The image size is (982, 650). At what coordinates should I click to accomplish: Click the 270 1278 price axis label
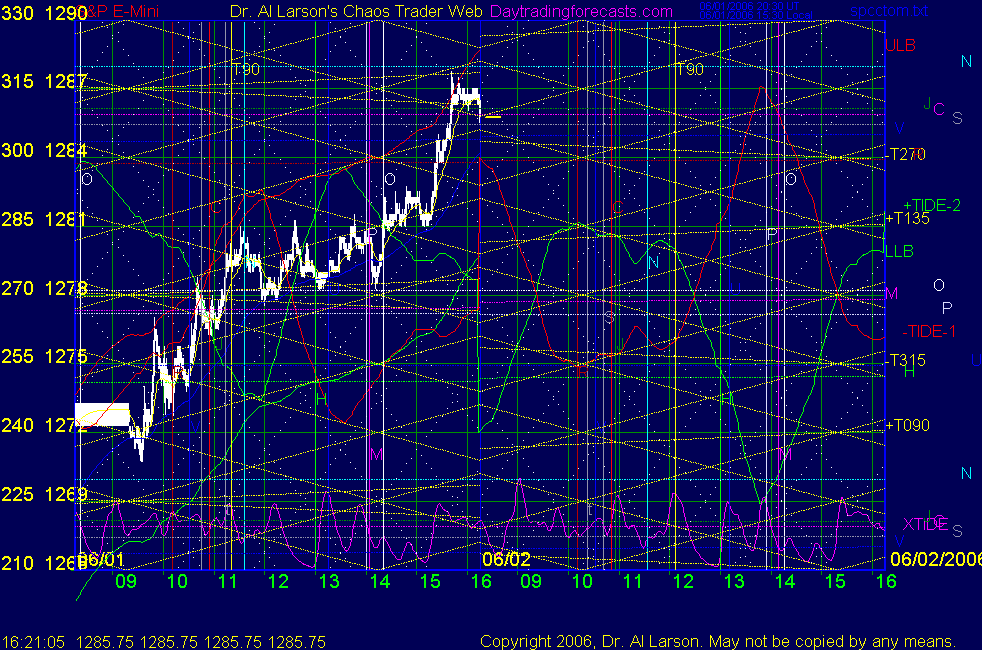[44, 289]
